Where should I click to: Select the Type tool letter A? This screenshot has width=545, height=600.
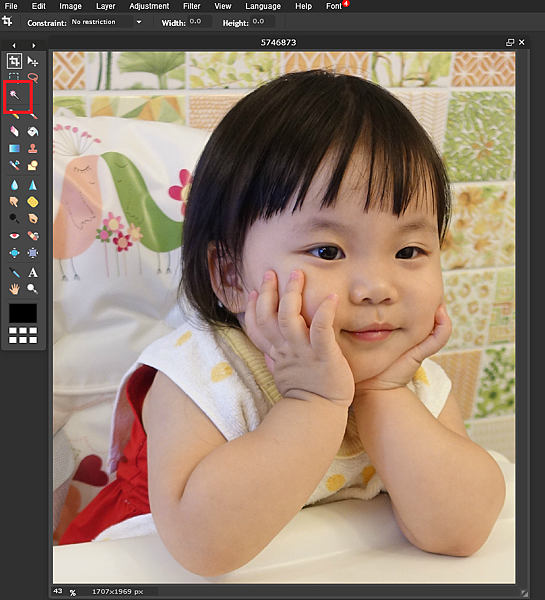coord(33,272)
